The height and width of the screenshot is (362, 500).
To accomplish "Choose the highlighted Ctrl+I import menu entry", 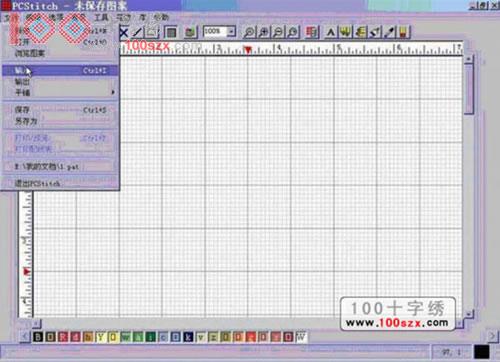I will (x=60, y=70).
